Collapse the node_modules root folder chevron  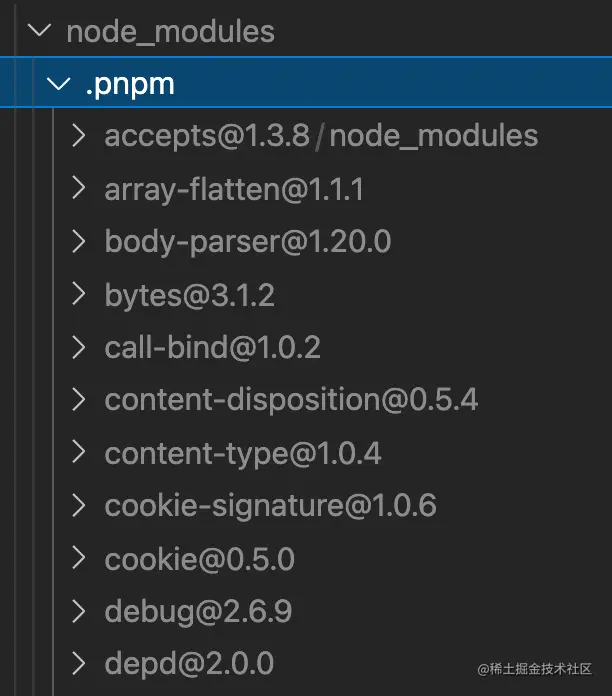39,30
